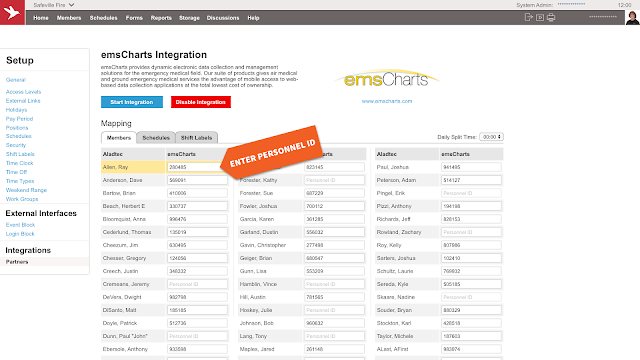Click empty Personnel ID field for Pingel, Erik
The height and width of the screenshot is (360, 640).
(471, 193)
